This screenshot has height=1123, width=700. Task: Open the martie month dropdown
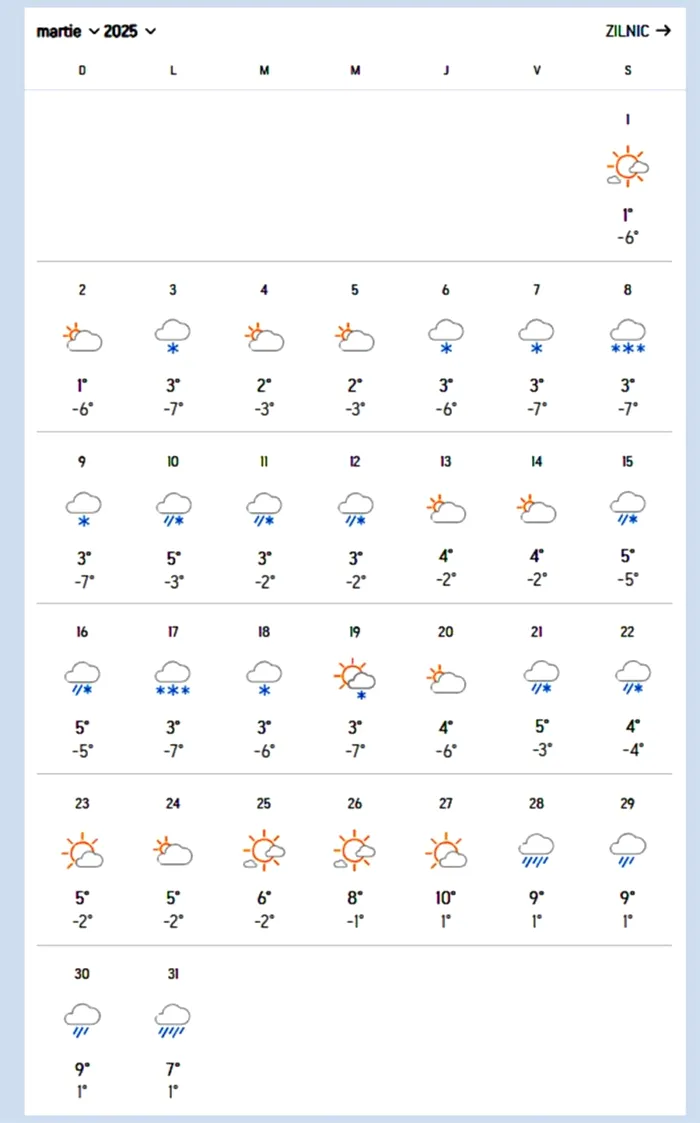pos(67,32)
